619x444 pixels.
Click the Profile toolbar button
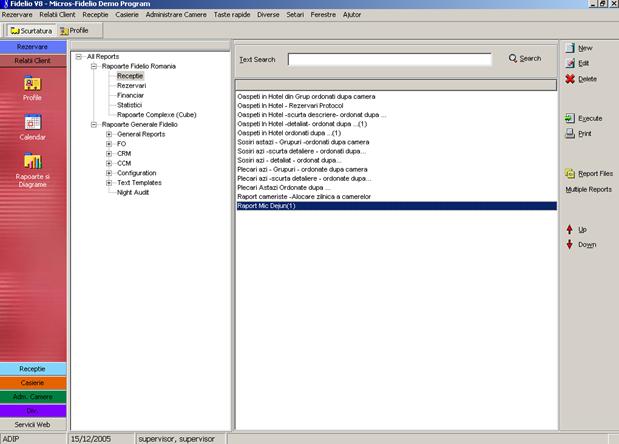pyautogui.click(x=74, y=30)
